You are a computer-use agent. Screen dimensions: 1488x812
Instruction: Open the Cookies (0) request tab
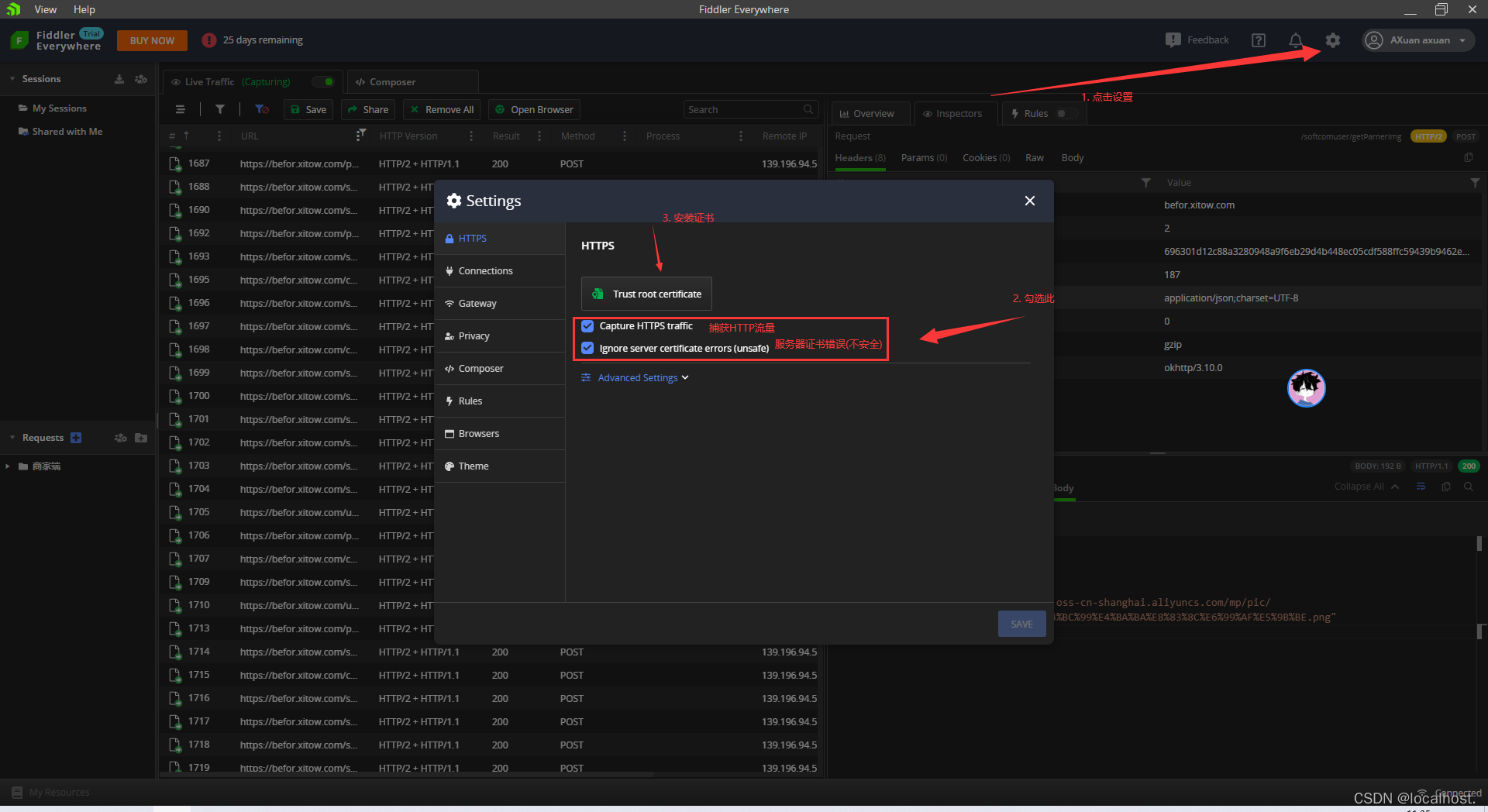(986, 158)
